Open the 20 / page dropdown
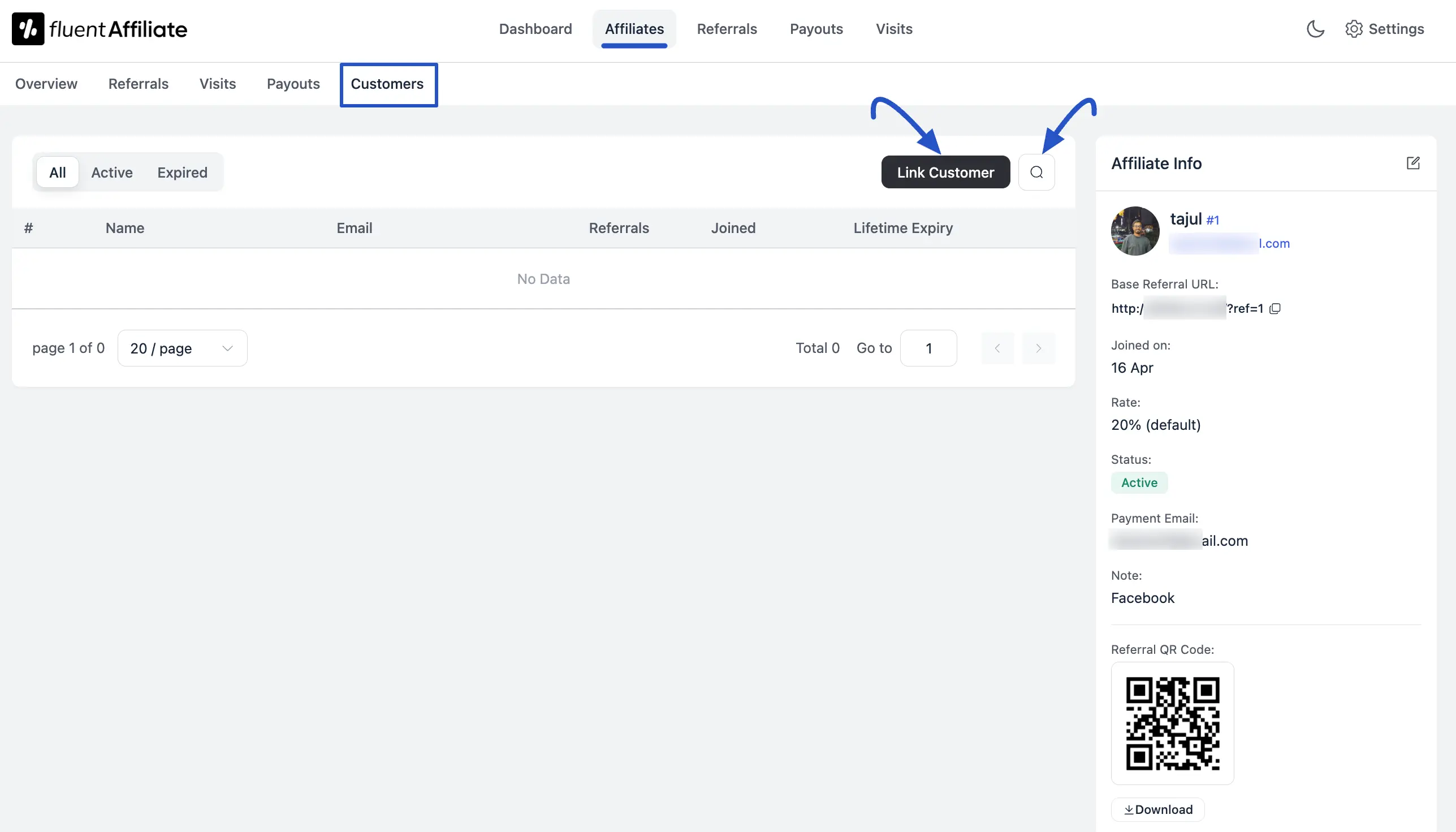This screenshot has width=1456, height=832. click(182, 348)
